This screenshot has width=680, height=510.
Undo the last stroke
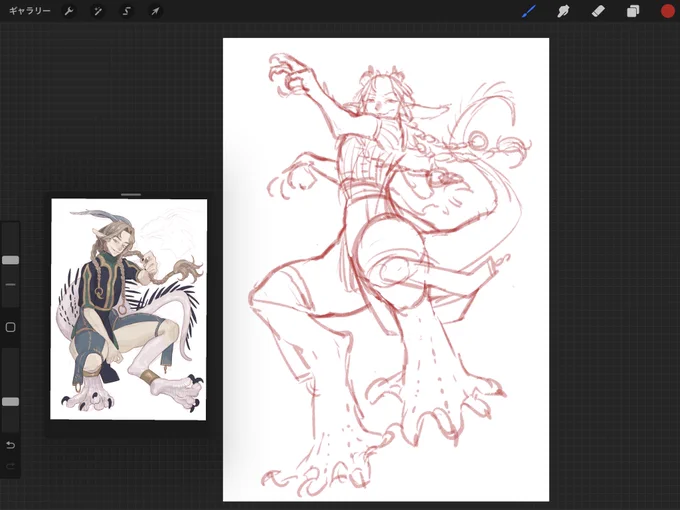pyautogui.click(x=10, y=445)
